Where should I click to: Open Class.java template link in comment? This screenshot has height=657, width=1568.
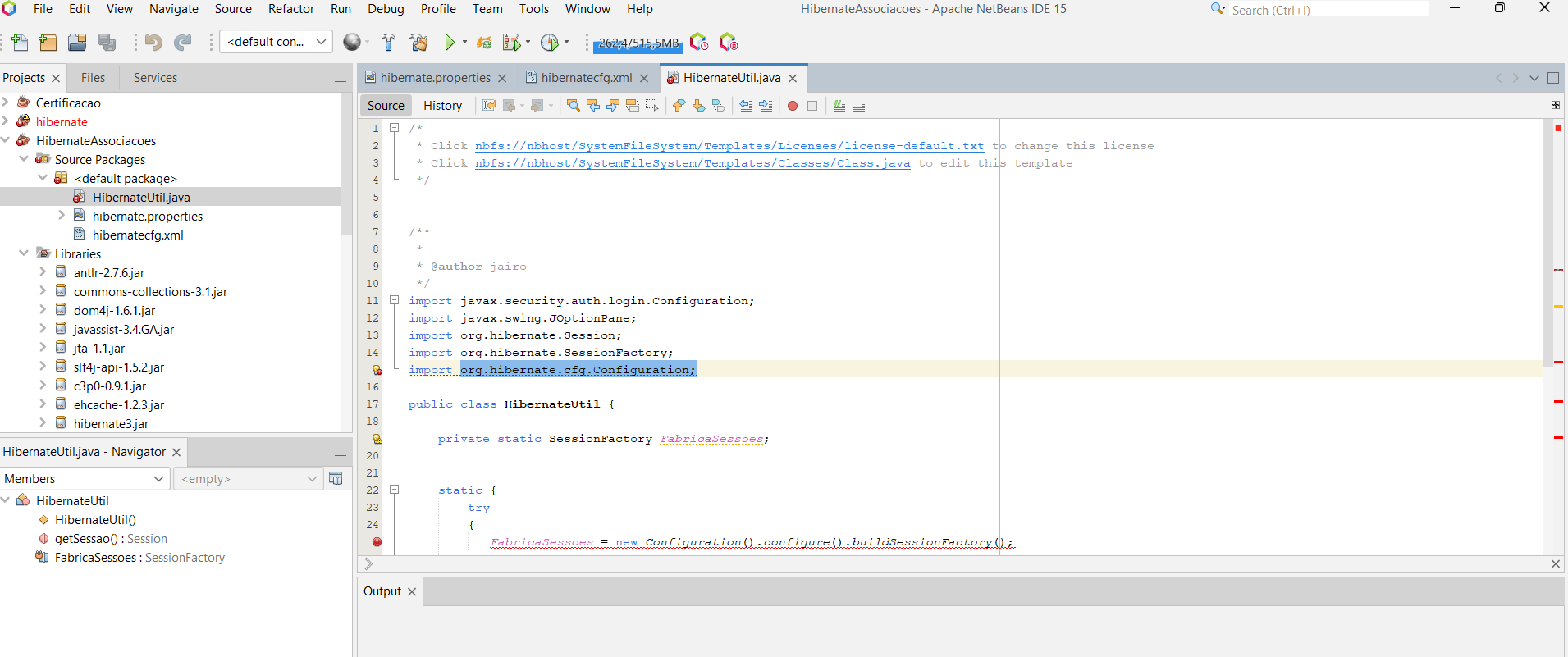[x=693, y=163]
